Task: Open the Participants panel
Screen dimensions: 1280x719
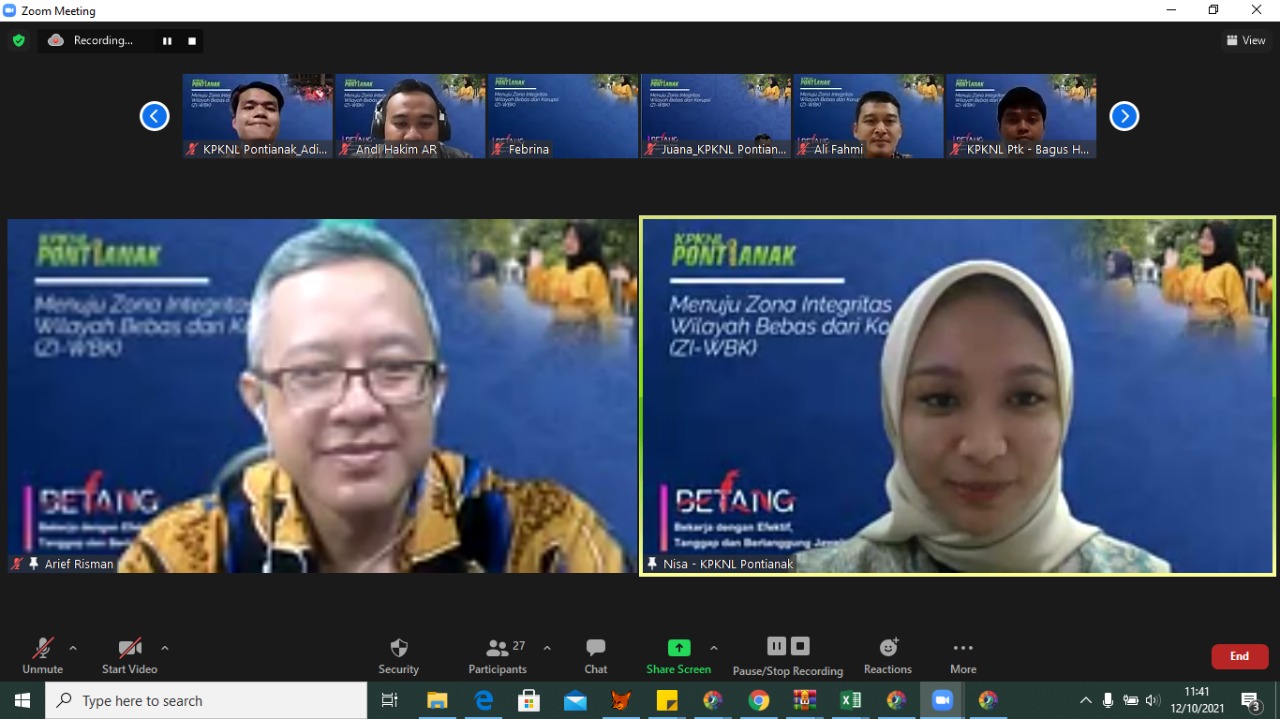Action: 498,656
